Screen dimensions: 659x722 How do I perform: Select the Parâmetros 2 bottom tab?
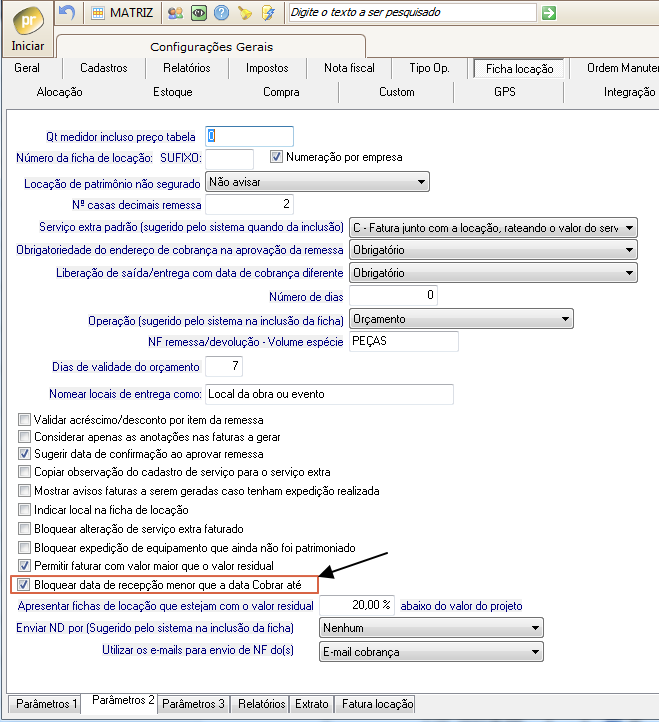120,702
